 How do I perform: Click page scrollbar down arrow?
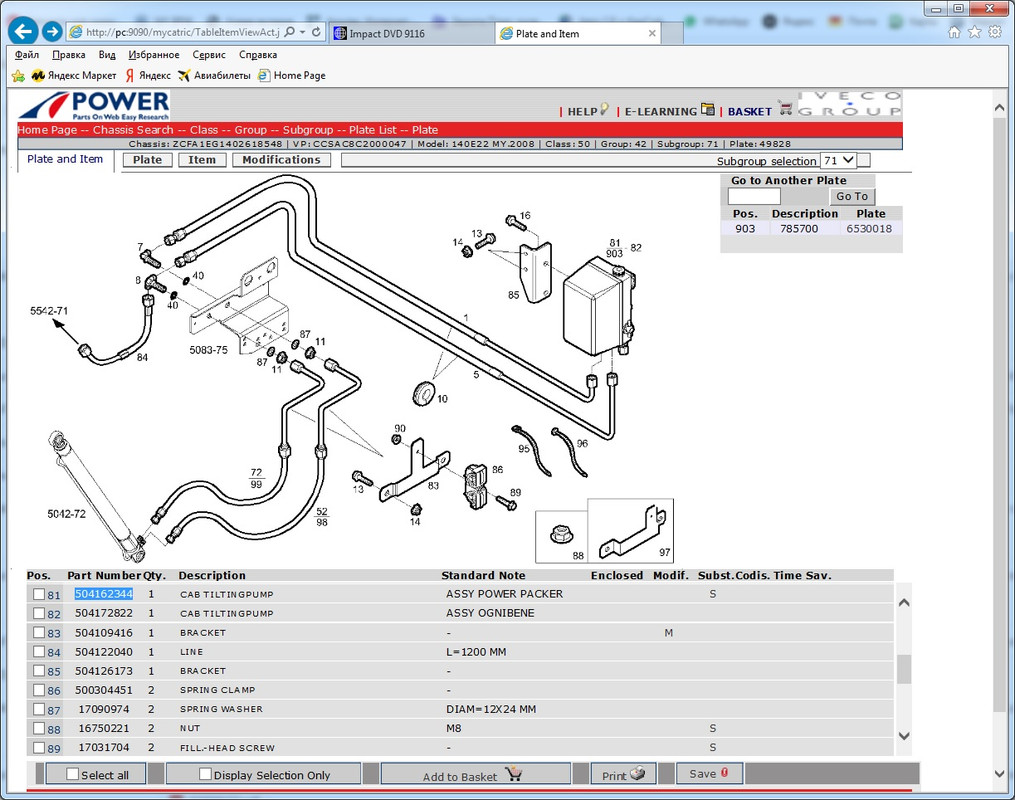pos(999,773)
